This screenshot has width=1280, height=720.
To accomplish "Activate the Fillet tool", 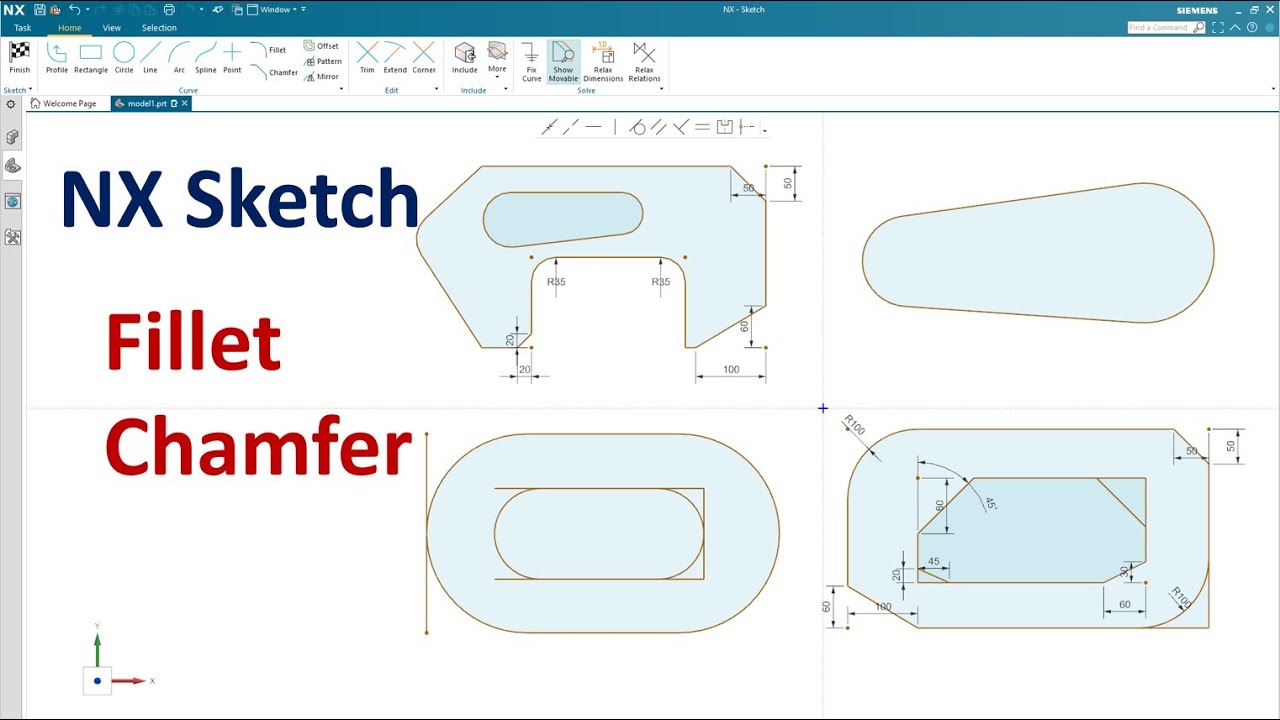I will (268, 50).
